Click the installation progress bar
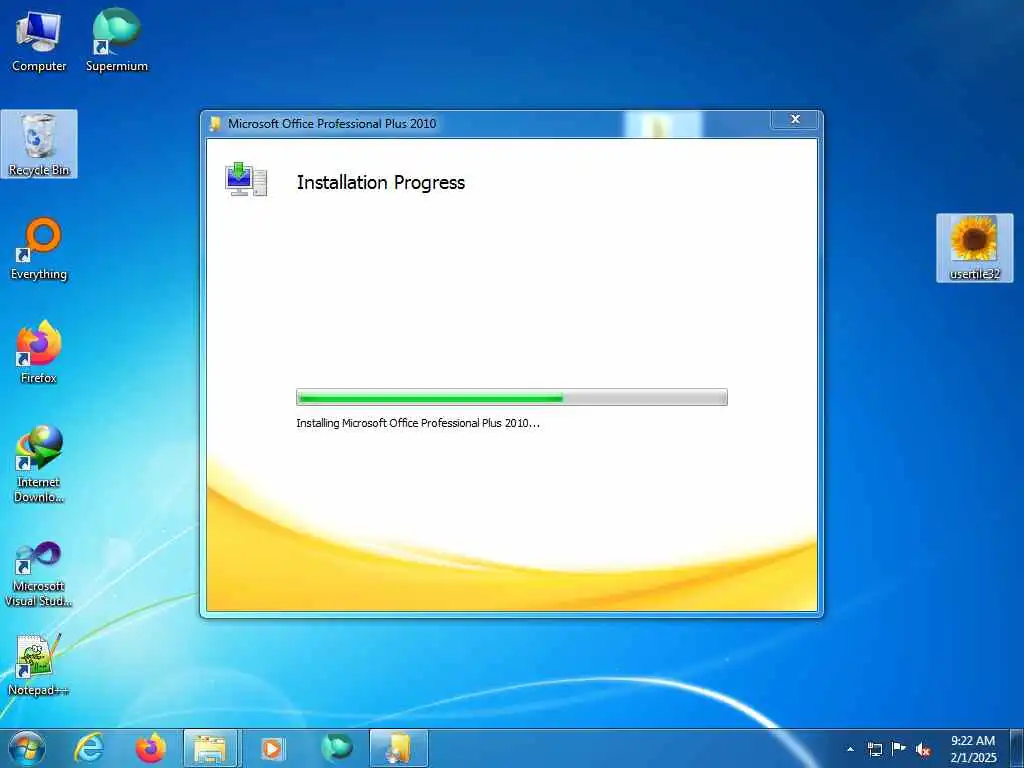 click(x=511, y=397)
